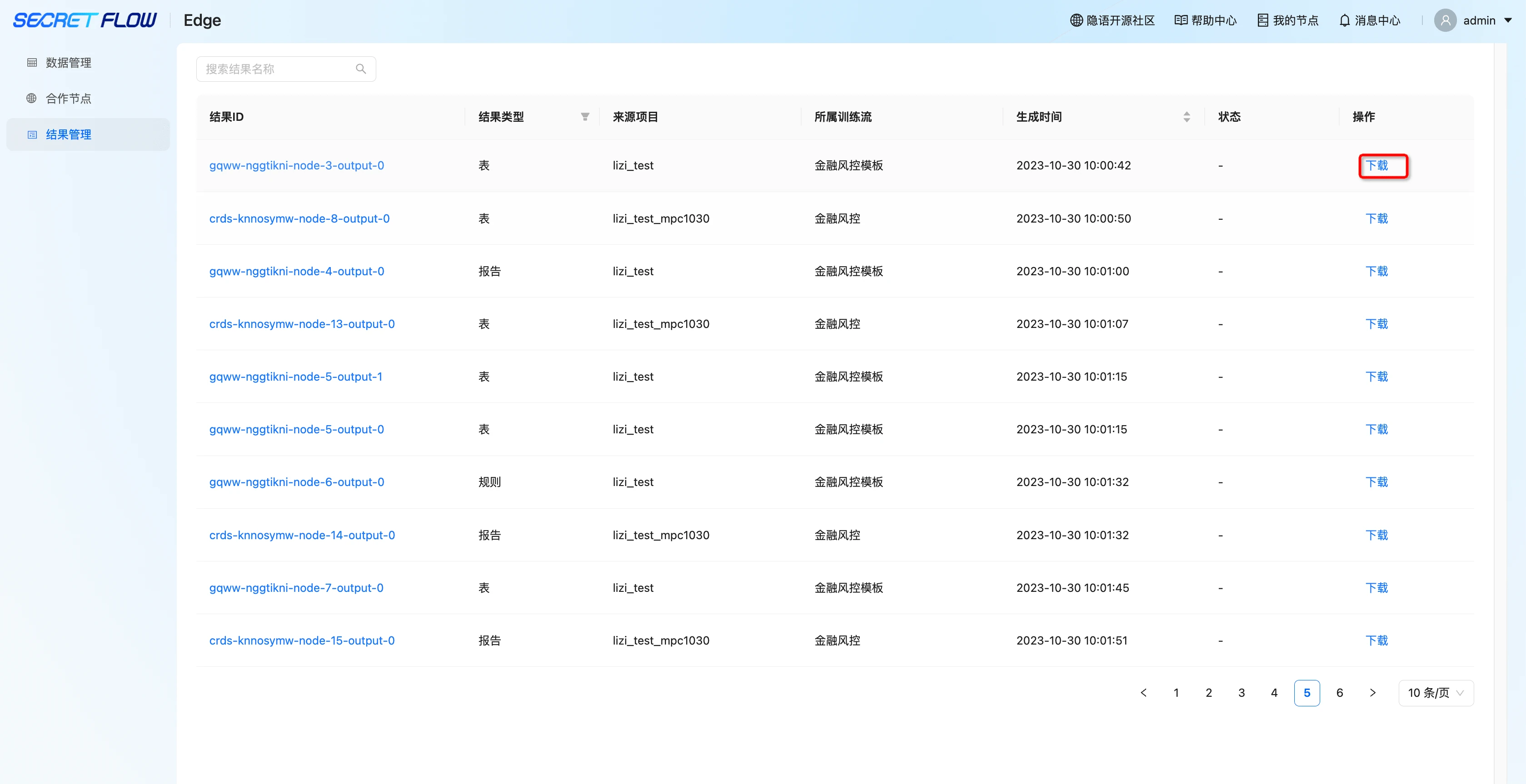Viewport: 1526px width, 784px height.
Task: Open 隐语开源社区 globe icon link
Action: pos(1112,20)
